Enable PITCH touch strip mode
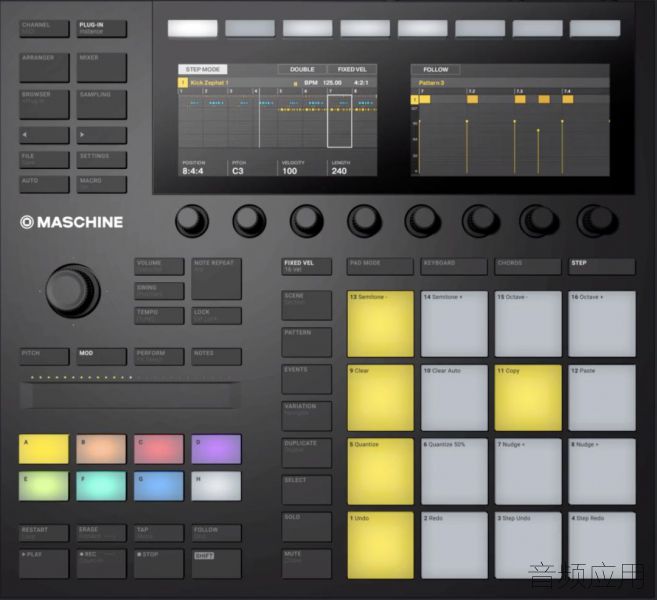 pos(44,356)
